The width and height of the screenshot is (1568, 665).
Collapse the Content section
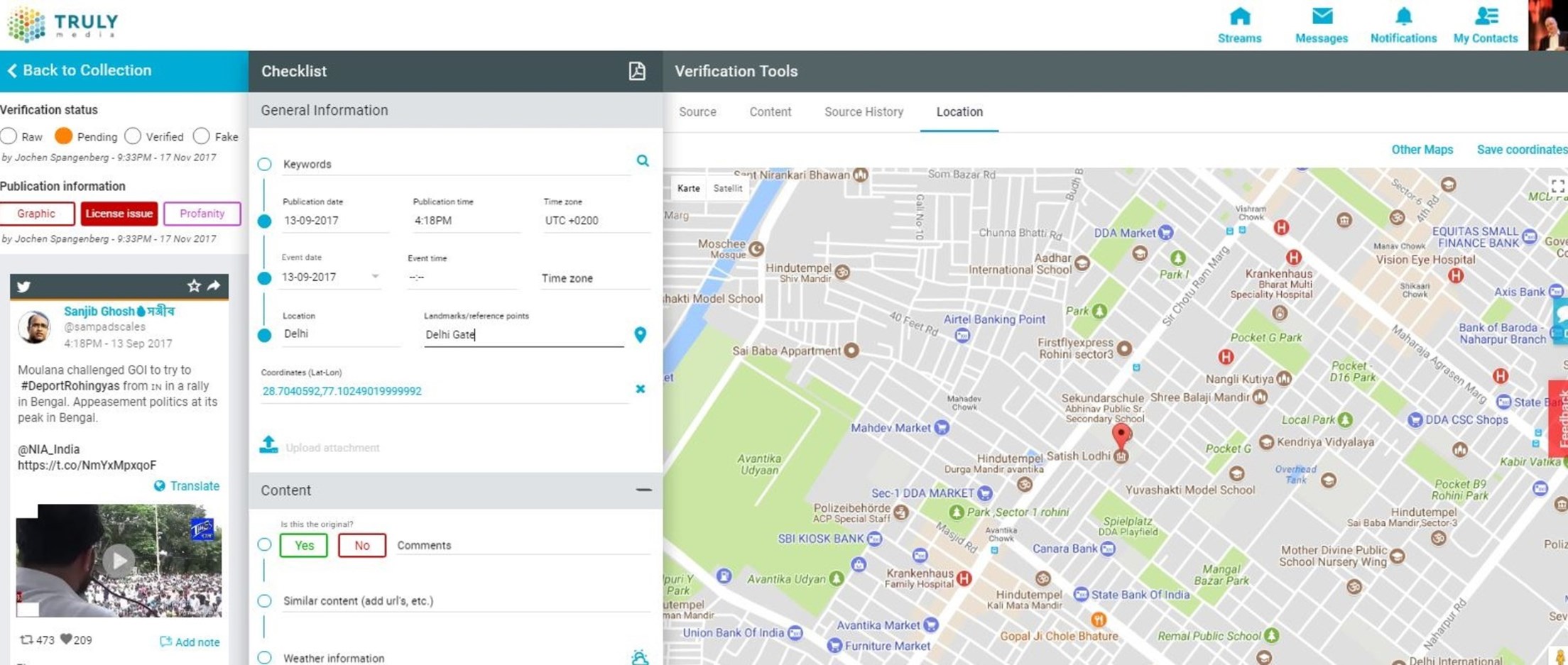click(x=643, y=490)
